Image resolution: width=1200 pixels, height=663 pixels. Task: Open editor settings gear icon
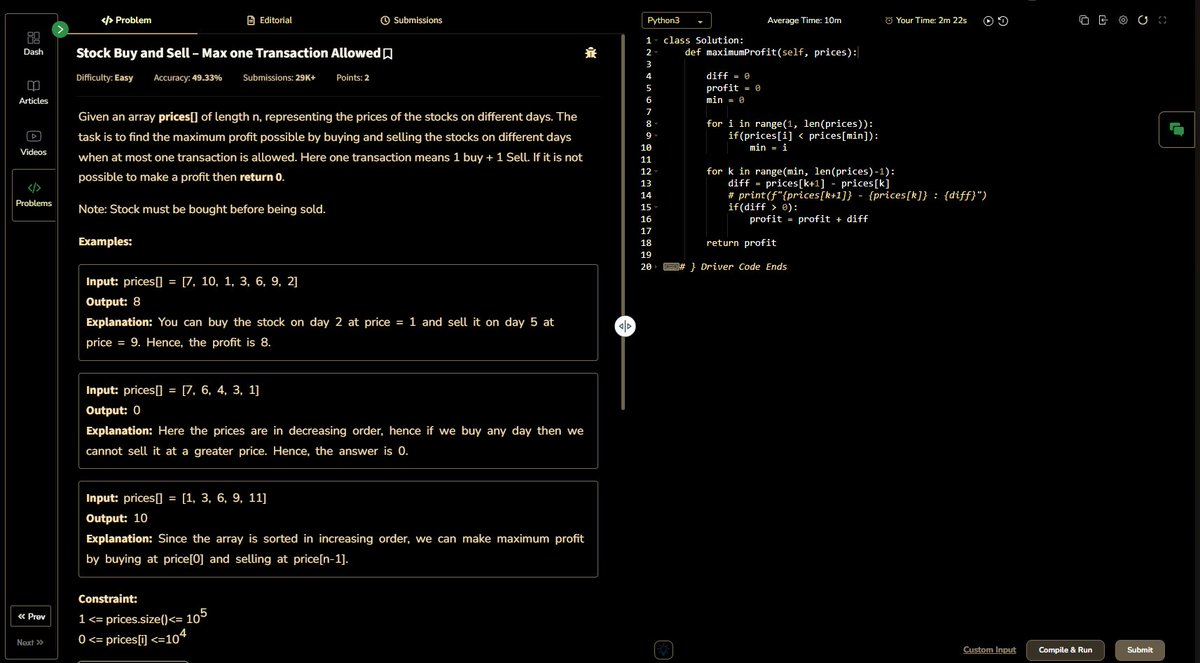[1123, 20]
